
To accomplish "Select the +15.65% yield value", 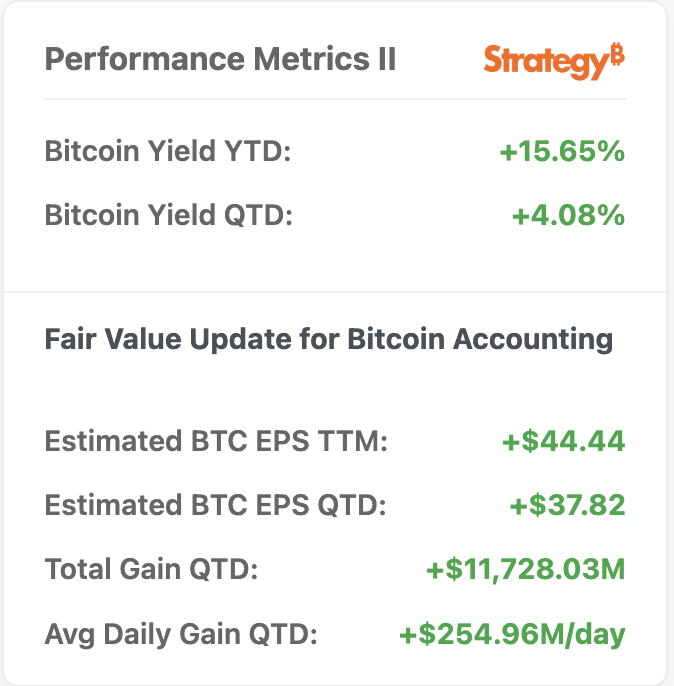I will (562, 152).
